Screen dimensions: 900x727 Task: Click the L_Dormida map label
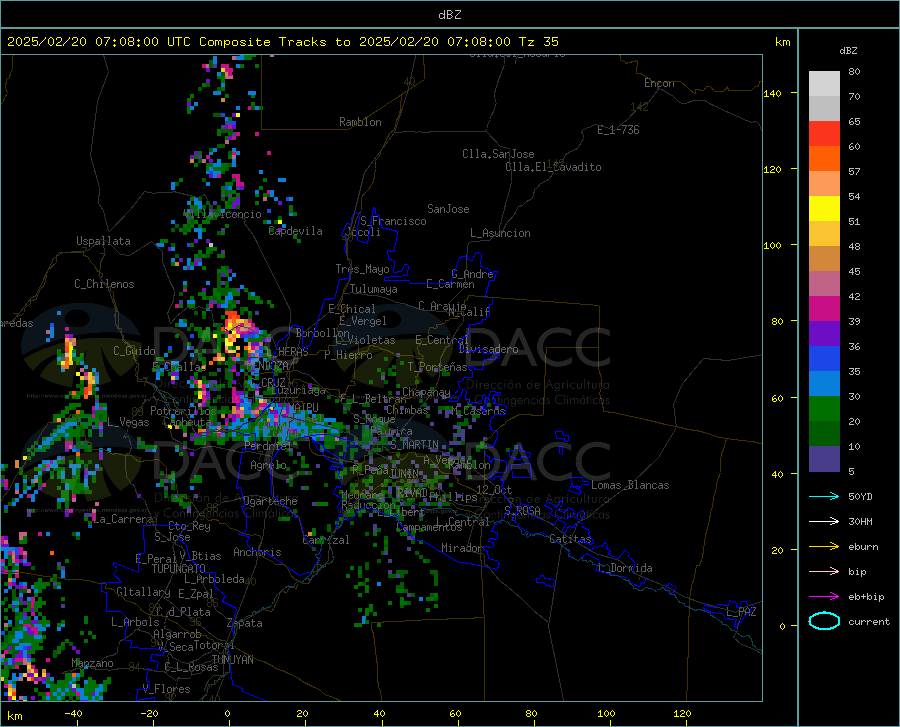click(x=625, y=568)
